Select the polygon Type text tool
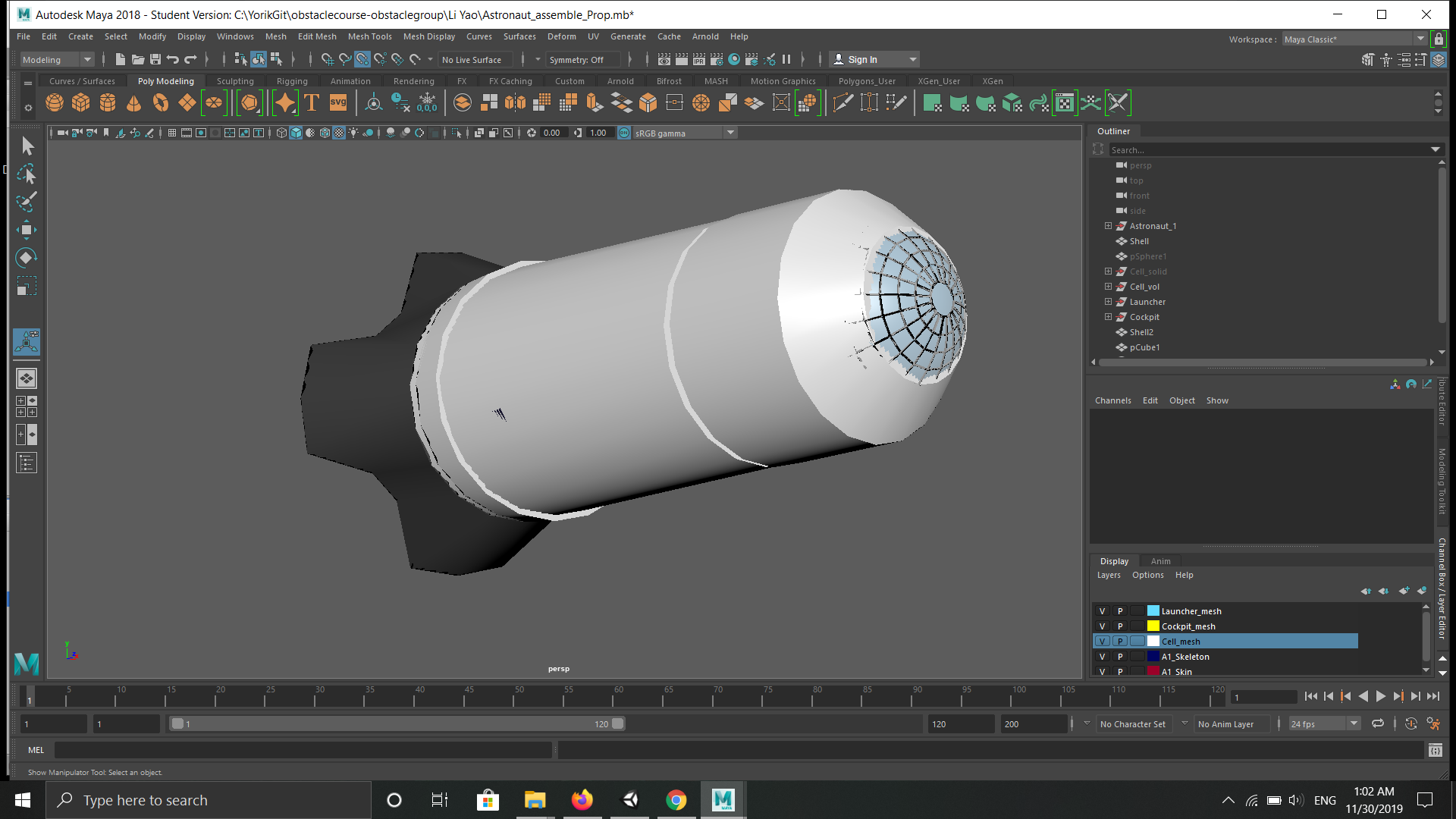This screenshot has height=819, width=1456. [x=312, y=102]
